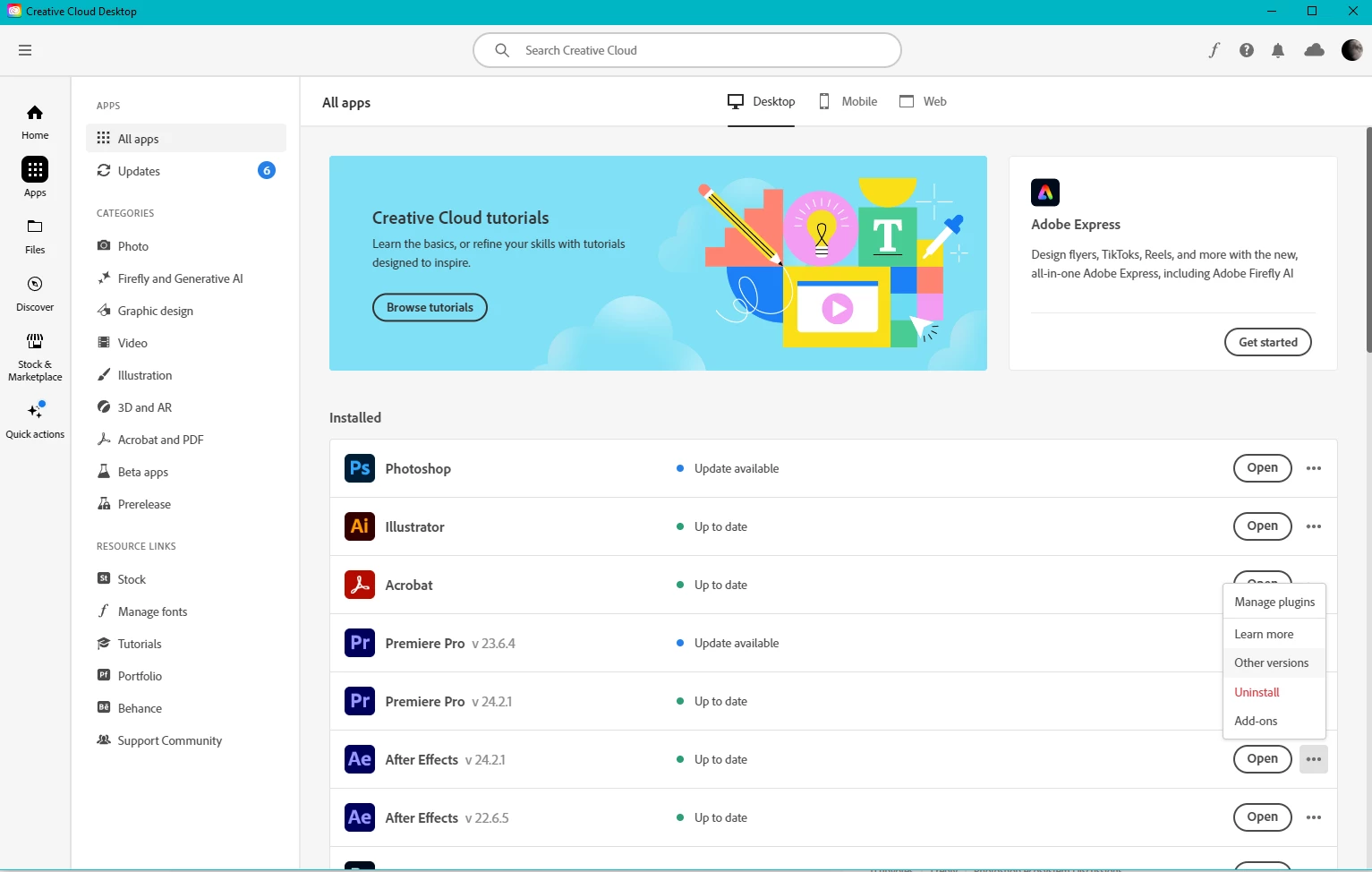Open more options for Photoshop

1314,468
